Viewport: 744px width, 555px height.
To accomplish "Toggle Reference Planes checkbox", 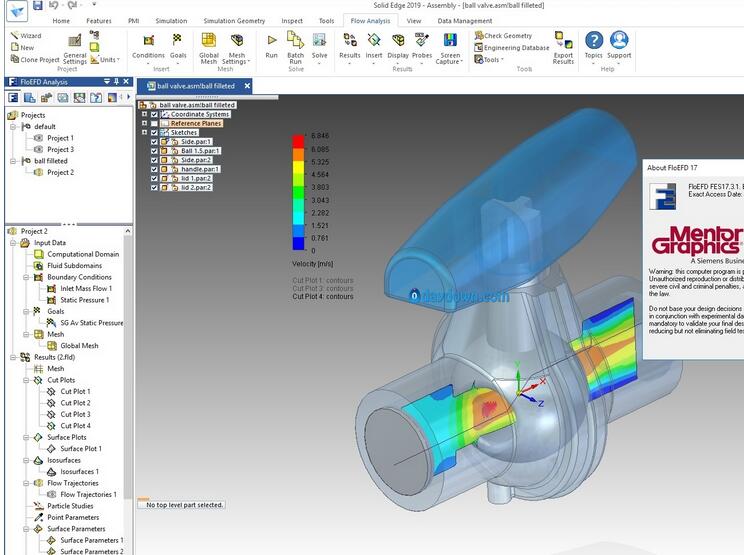I will (x=154, y=123).
